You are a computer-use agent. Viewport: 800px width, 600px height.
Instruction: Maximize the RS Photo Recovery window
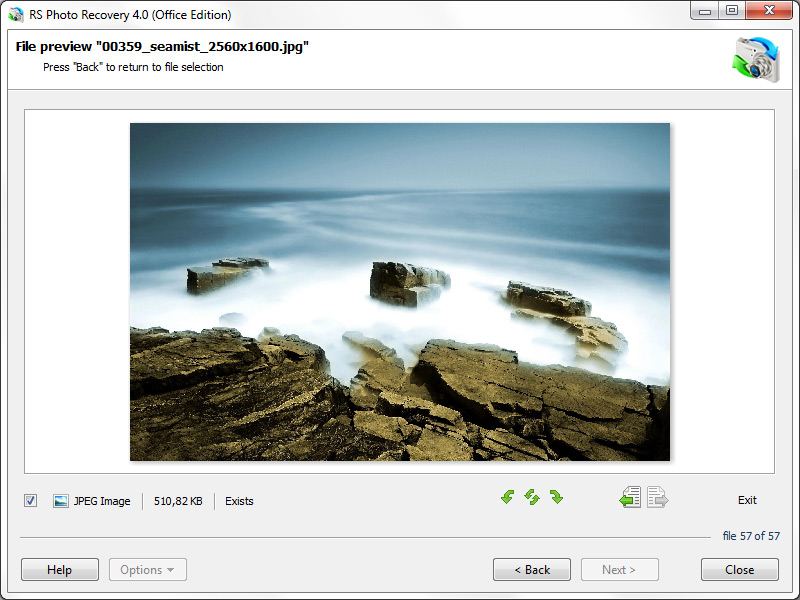click(x=732, y=10)
